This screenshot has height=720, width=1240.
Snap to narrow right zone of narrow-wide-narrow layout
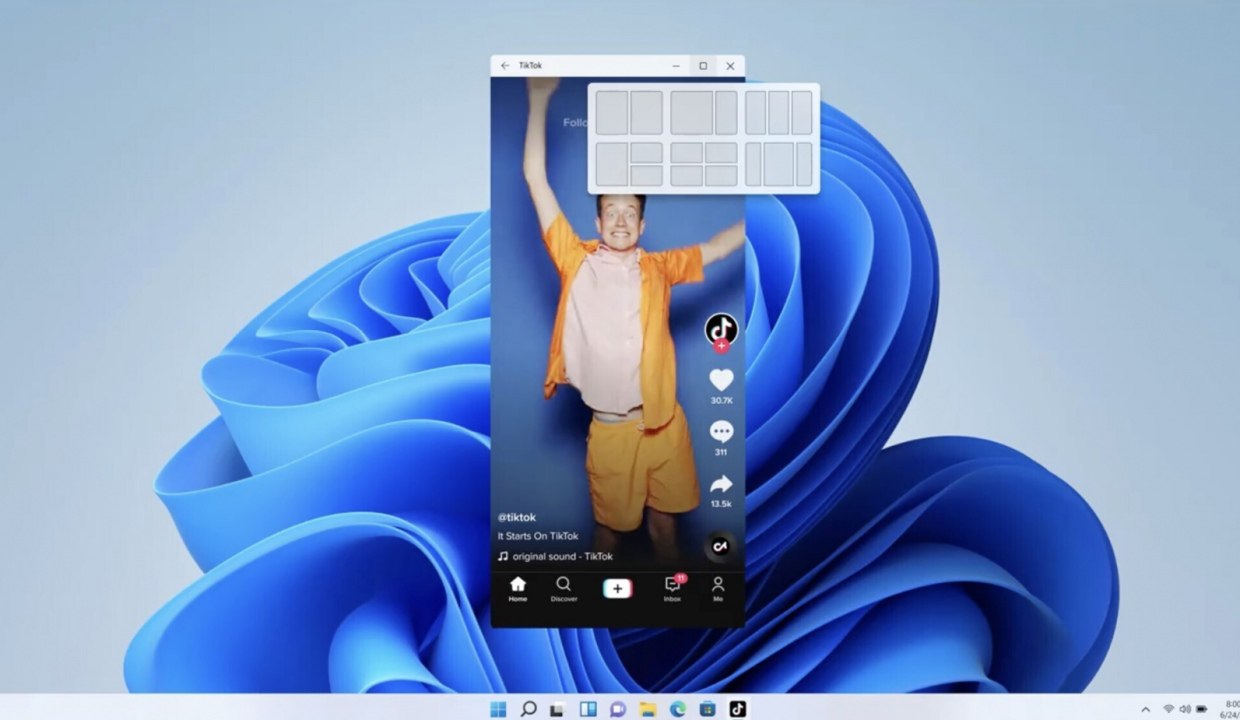click(804, 164)
